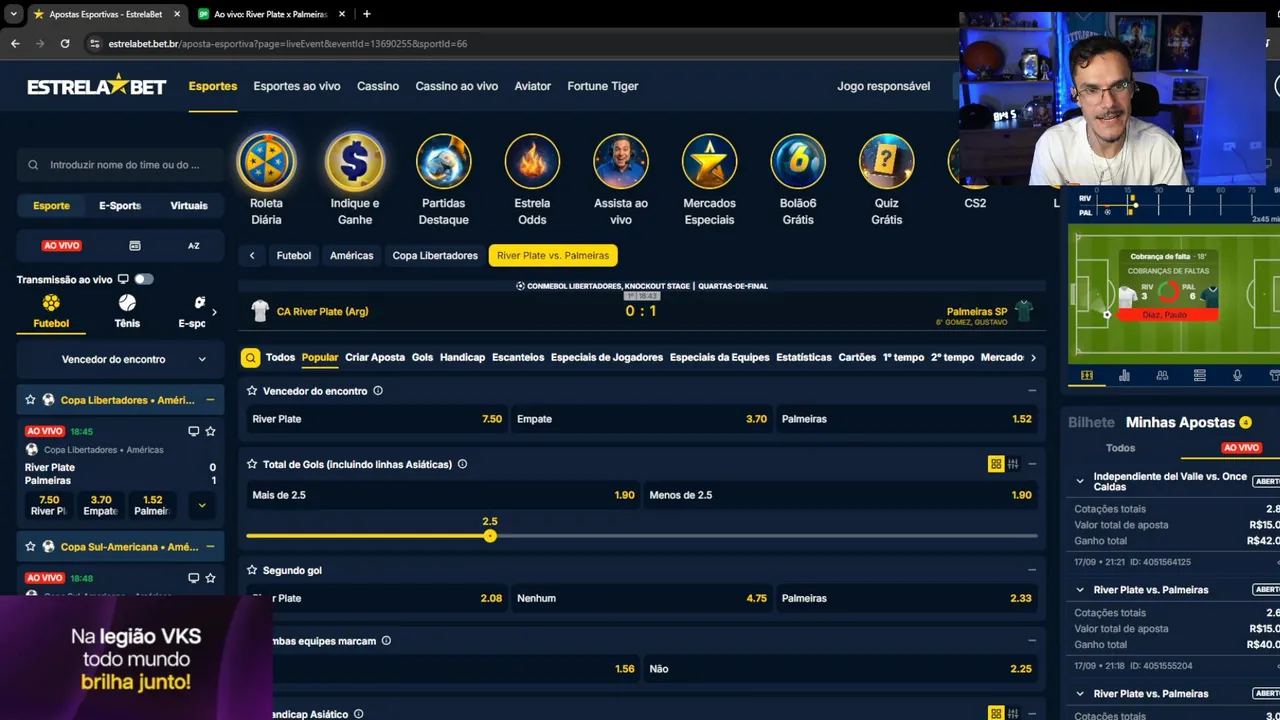Open the statistics bar chart tracker icon
Screen dimensions: 1280x720
(1125, 376)
